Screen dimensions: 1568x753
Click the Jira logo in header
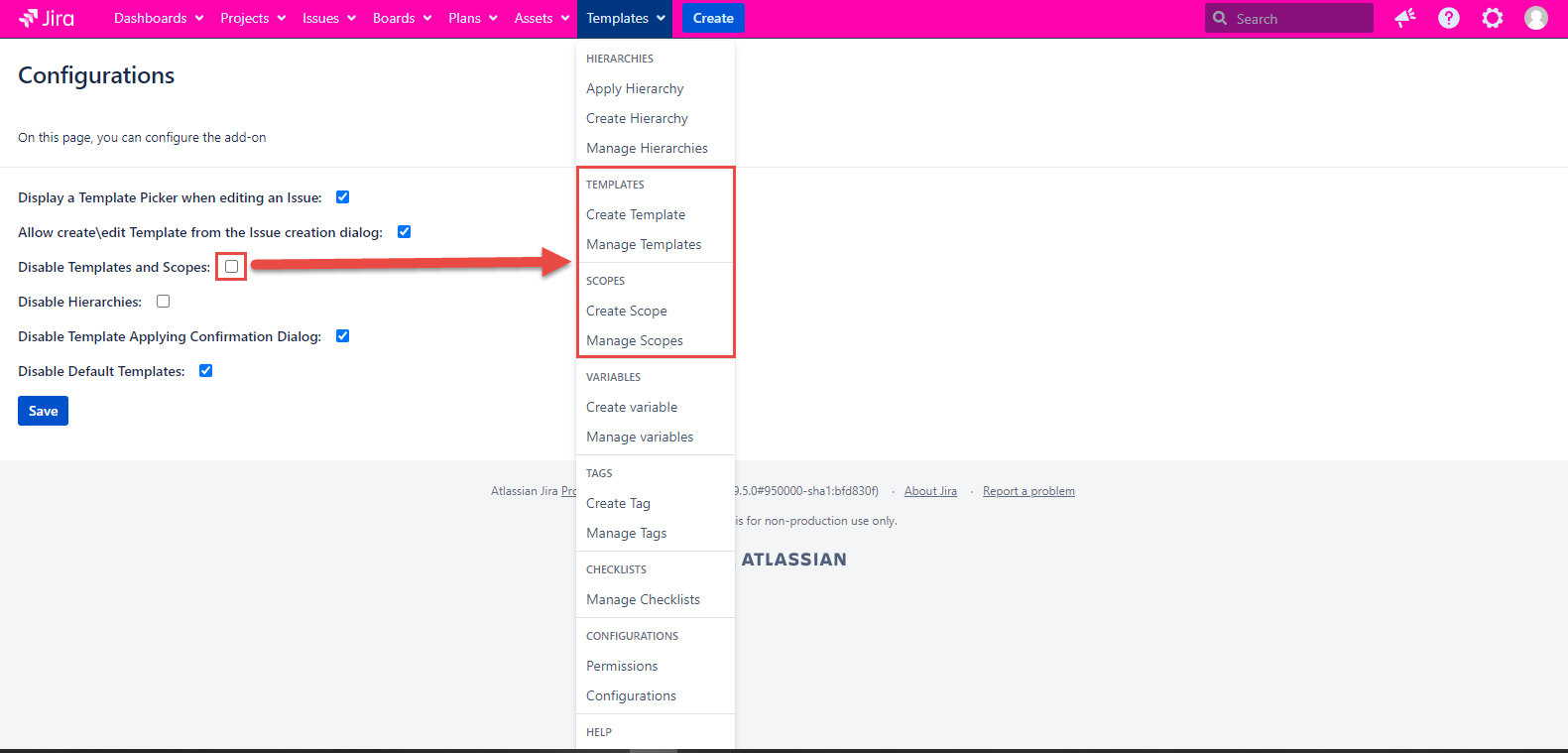tap(47, 18)
